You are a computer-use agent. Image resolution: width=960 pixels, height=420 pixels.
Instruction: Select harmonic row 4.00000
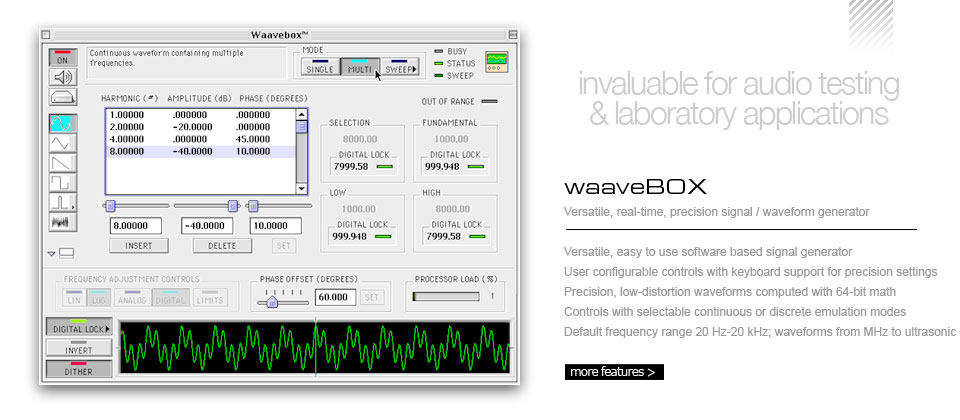200,139
